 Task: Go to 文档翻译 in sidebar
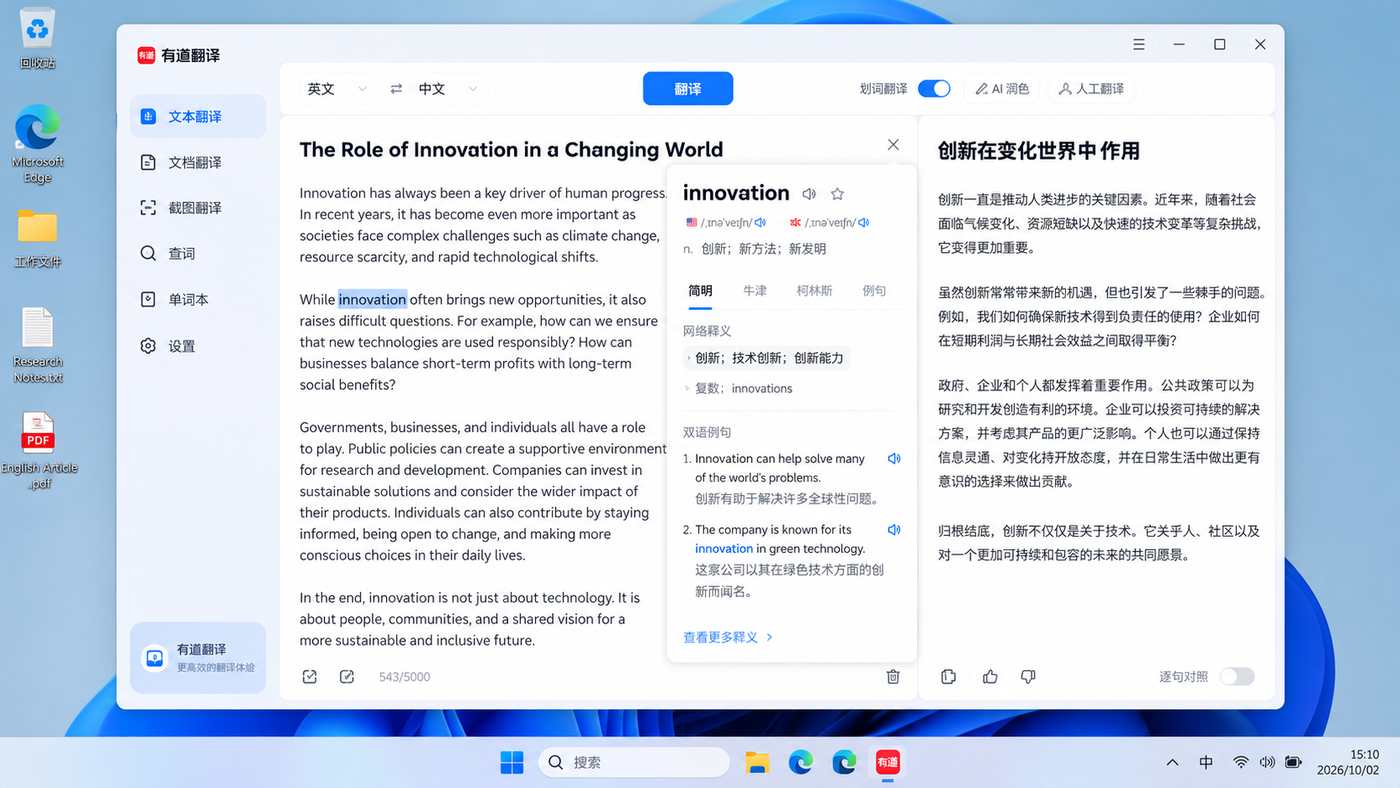(x=198, y=162)
